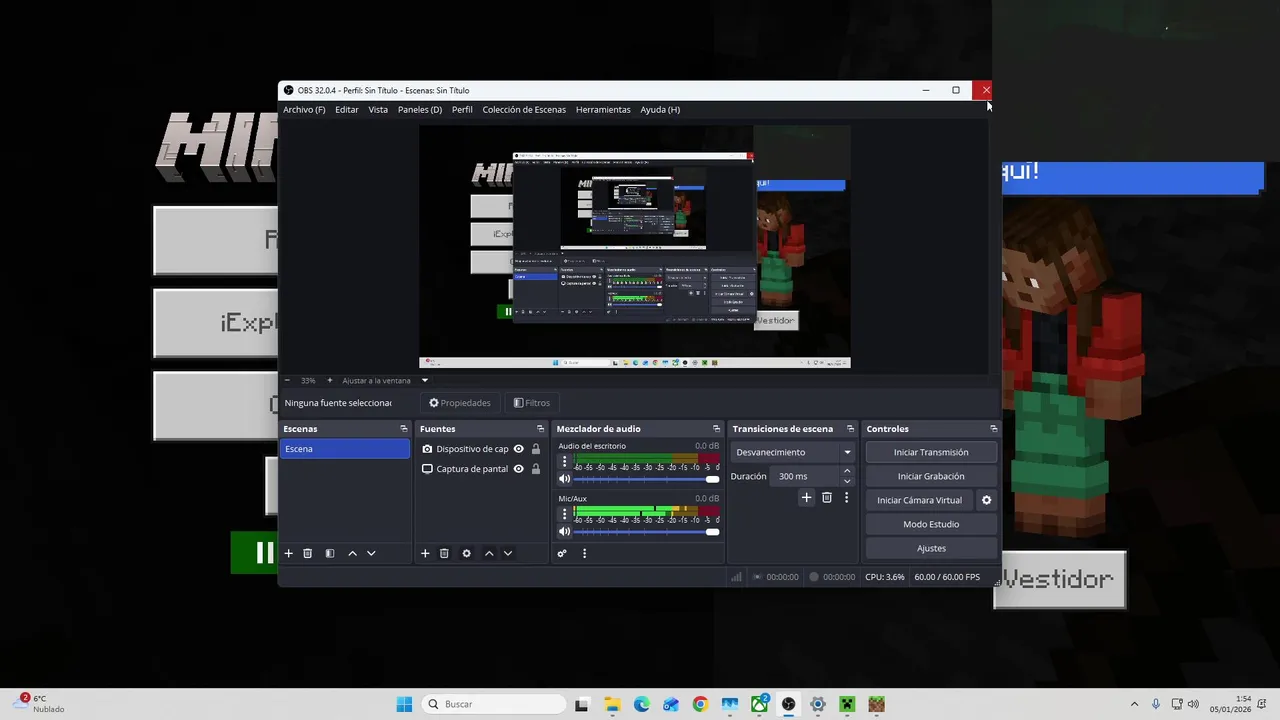
Task: Open virtual camera settings gear
Action: (986, 500)
